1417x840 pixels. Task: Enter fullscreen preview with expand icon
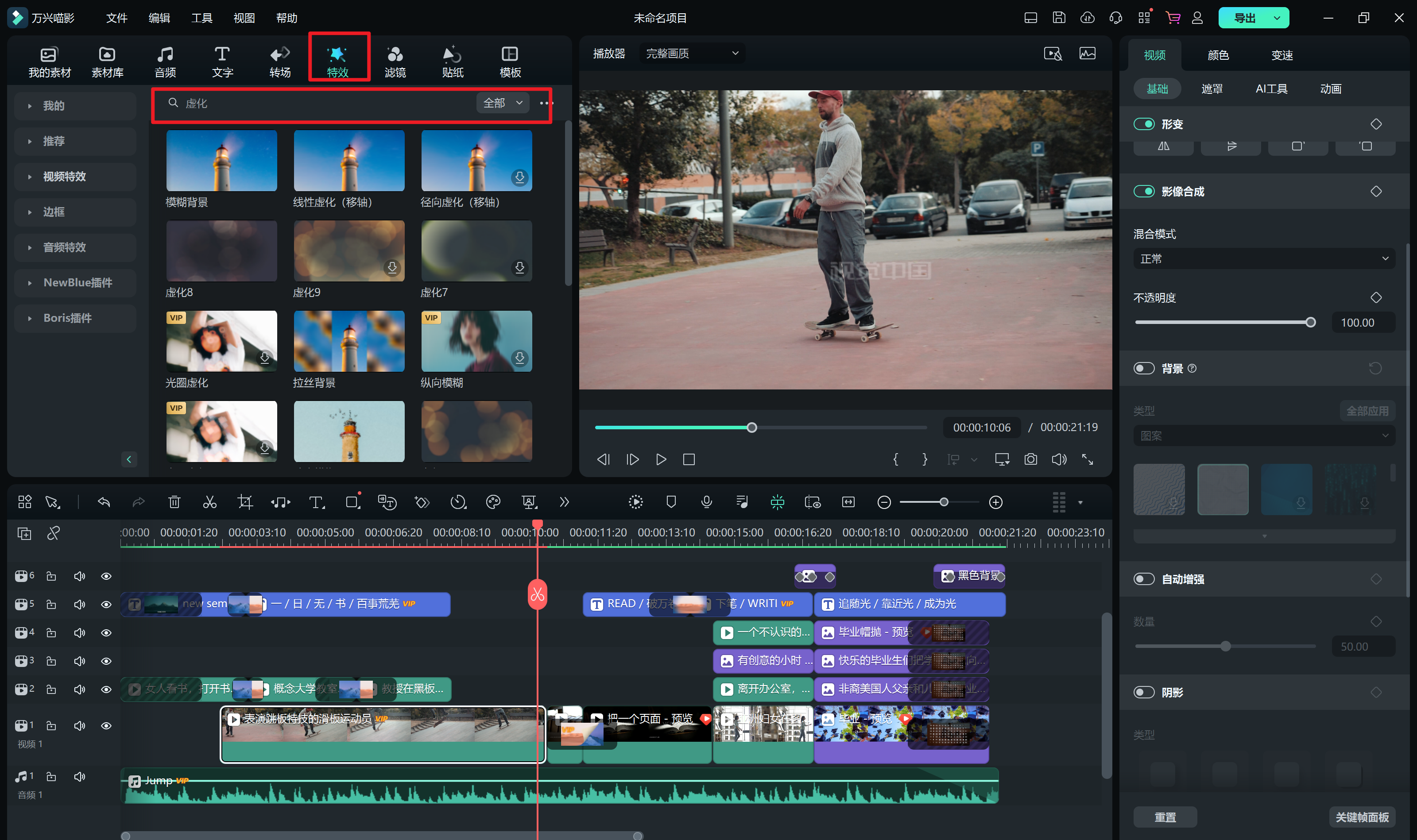1088,459
